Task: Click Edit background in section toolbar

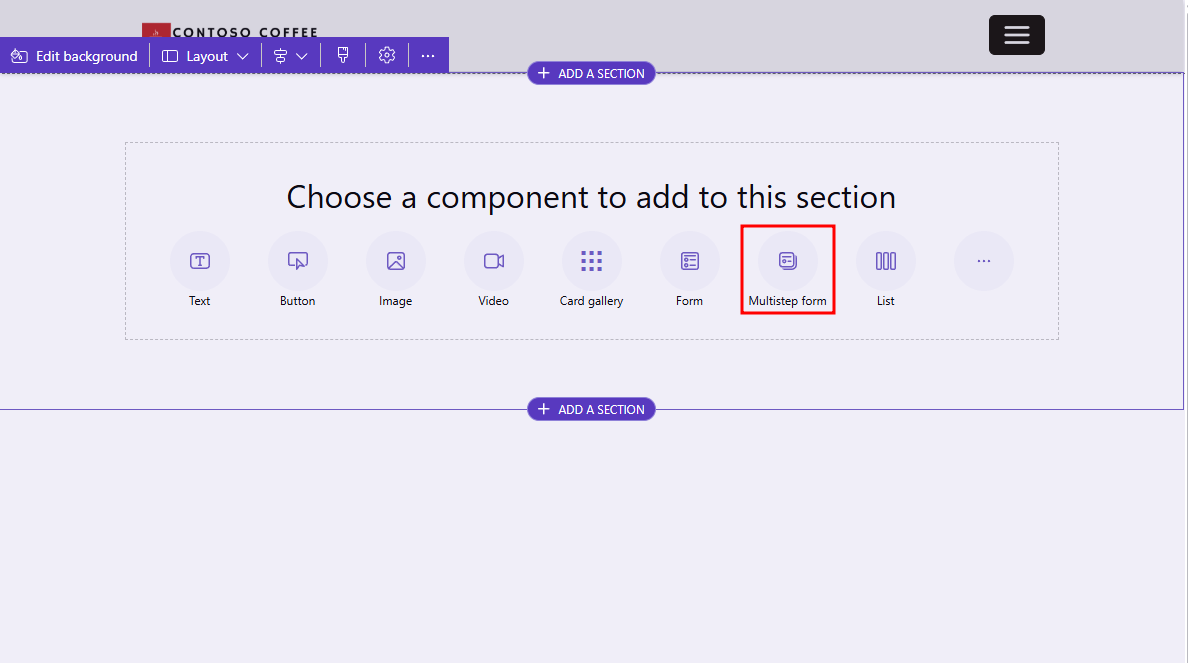Action: [75, 56]
